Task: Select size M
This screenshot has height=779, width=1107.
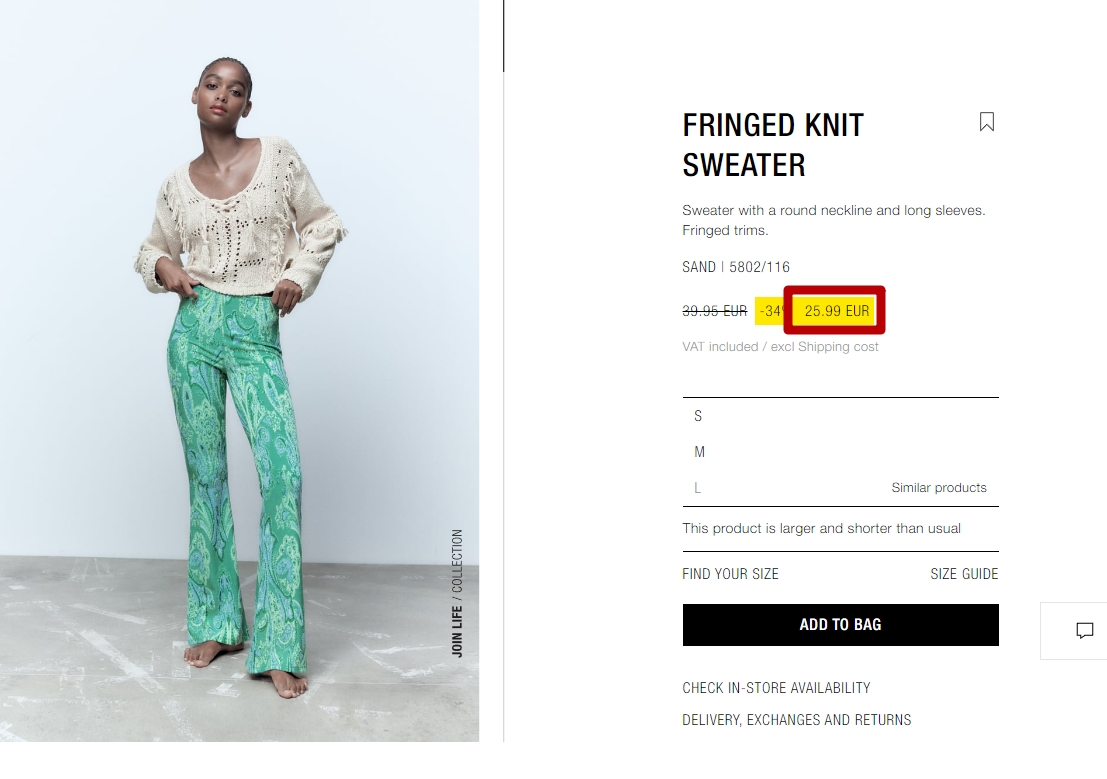Action: [x=840, y=452]
